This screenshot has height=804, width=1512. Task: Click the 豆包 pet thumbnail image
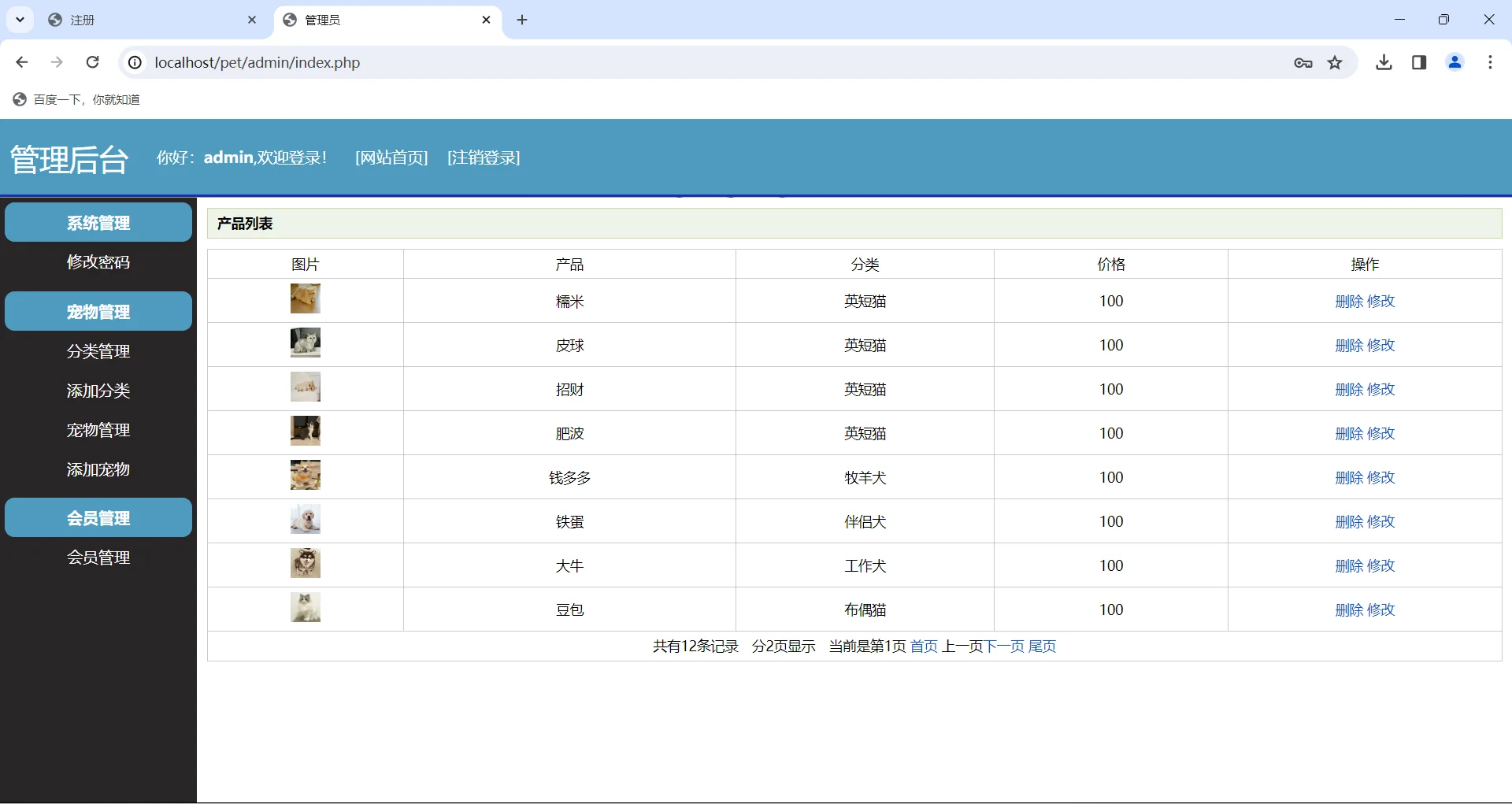tap(306, 607)
